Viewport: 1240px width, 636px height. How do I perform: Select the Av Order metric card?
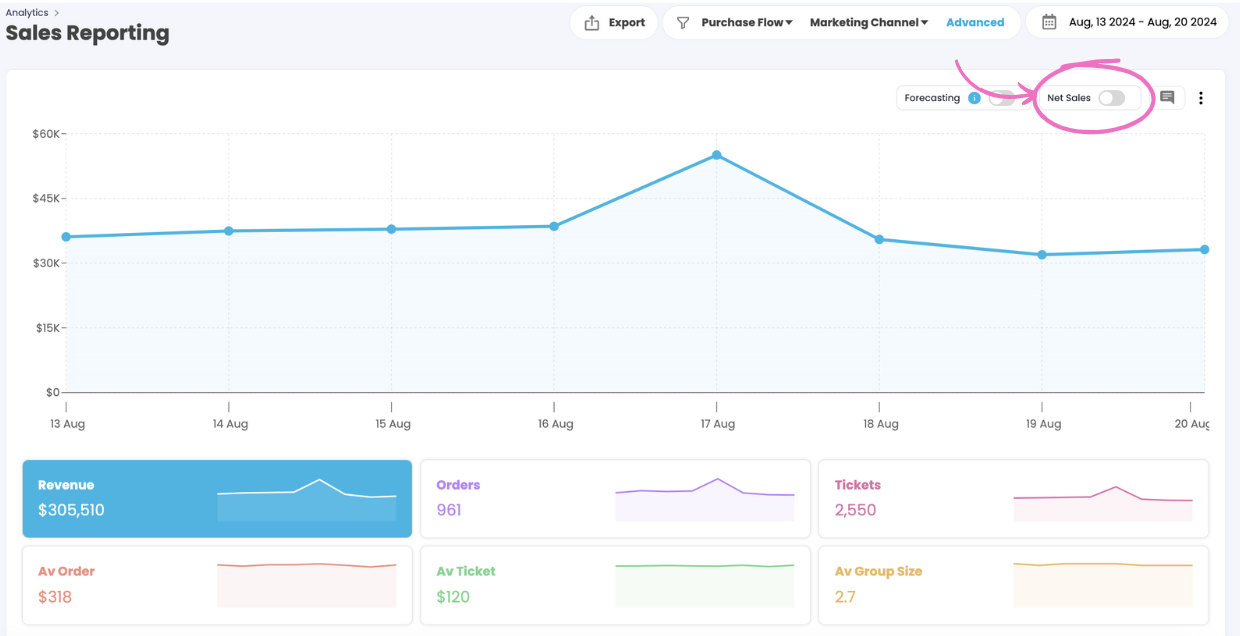(217, 584)
